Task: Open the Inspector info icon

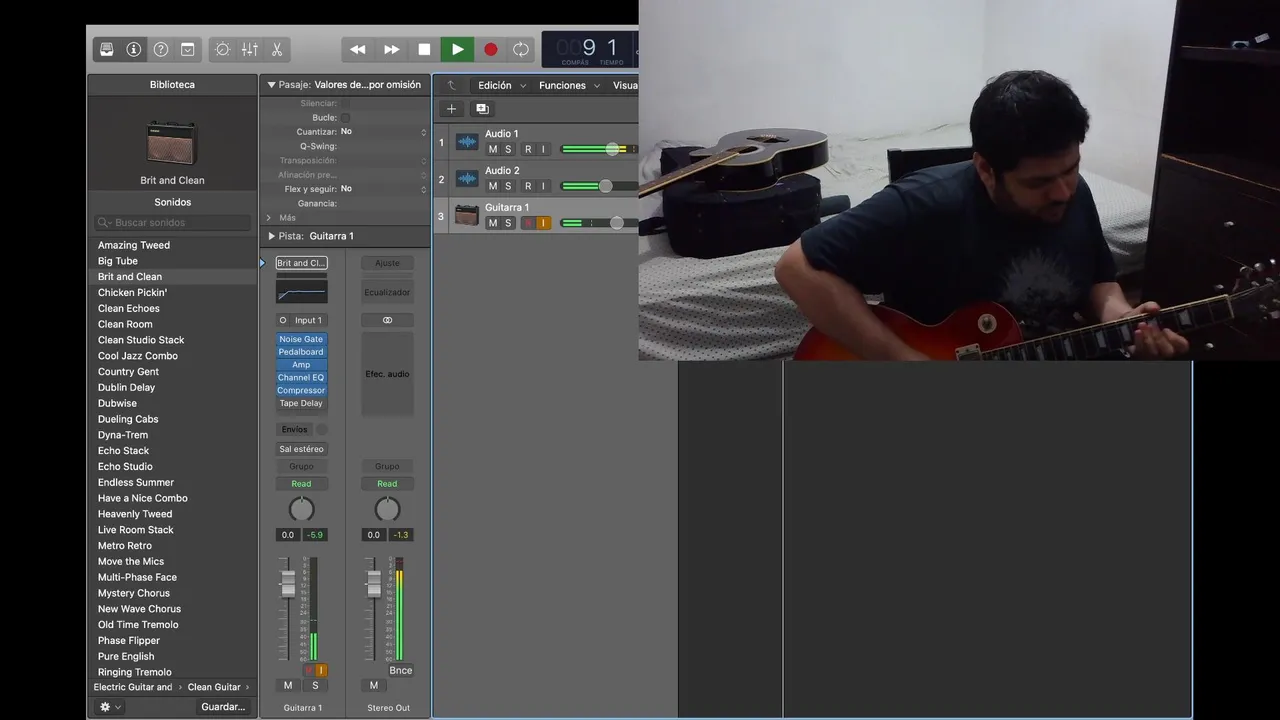Action: 133,49
